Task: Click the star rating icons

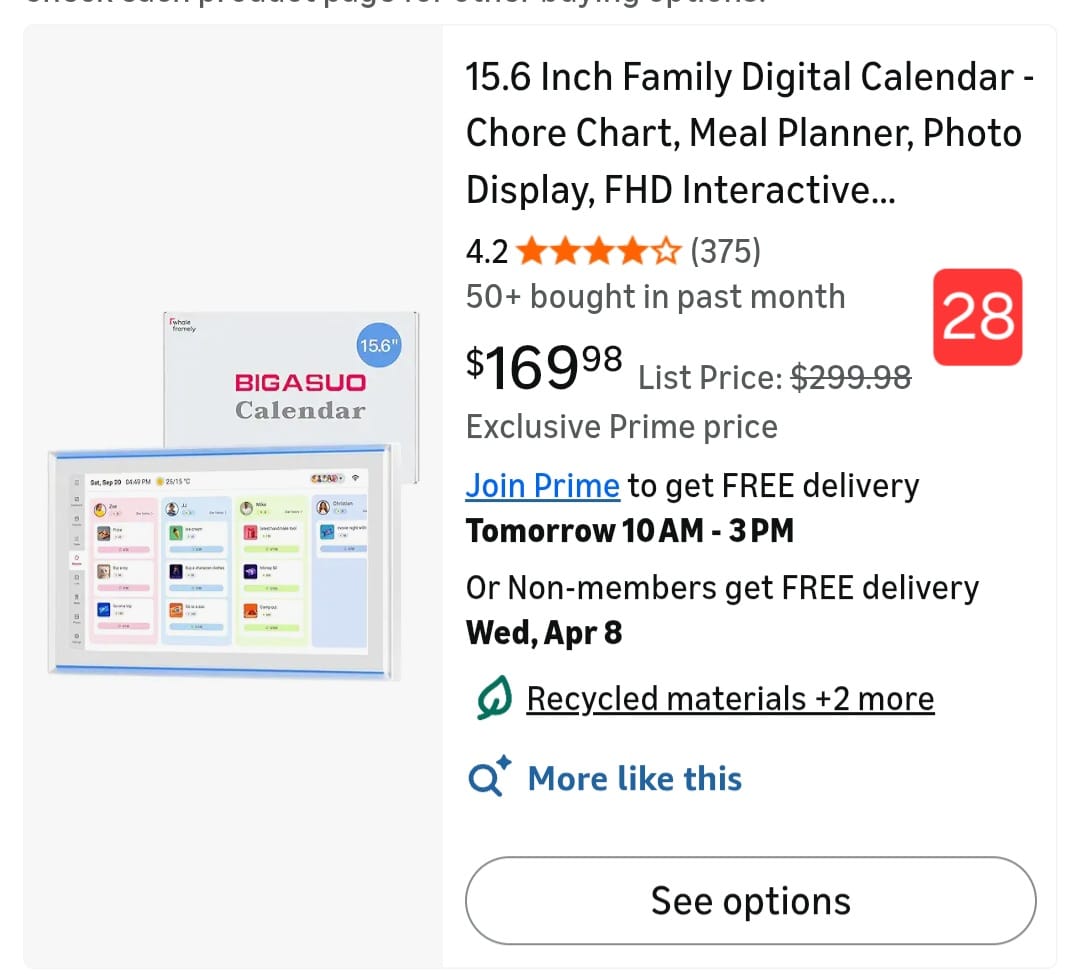Action: point(599,251)
